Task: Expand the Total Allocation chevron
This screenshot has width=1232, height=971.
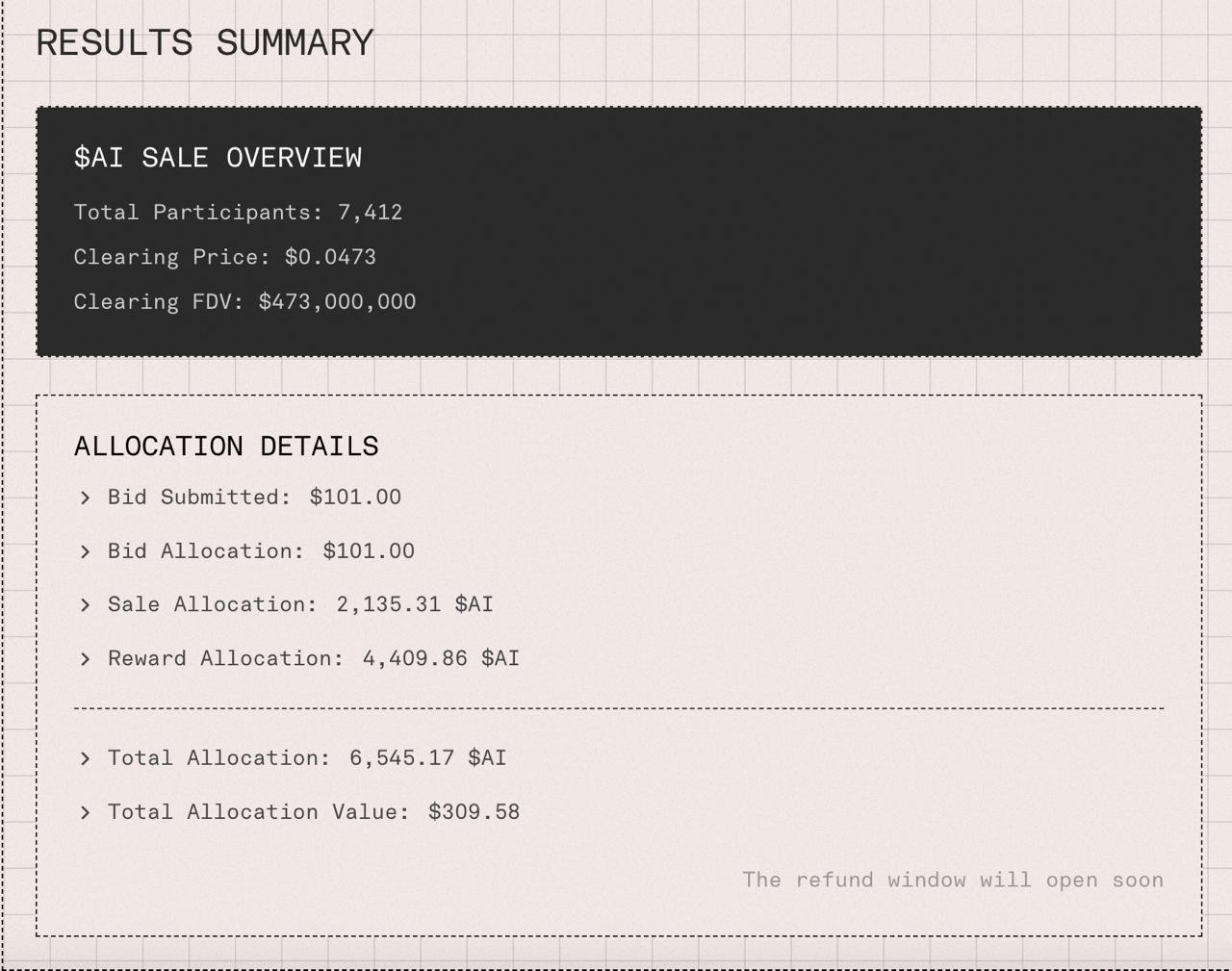Action: pos(85,758)
